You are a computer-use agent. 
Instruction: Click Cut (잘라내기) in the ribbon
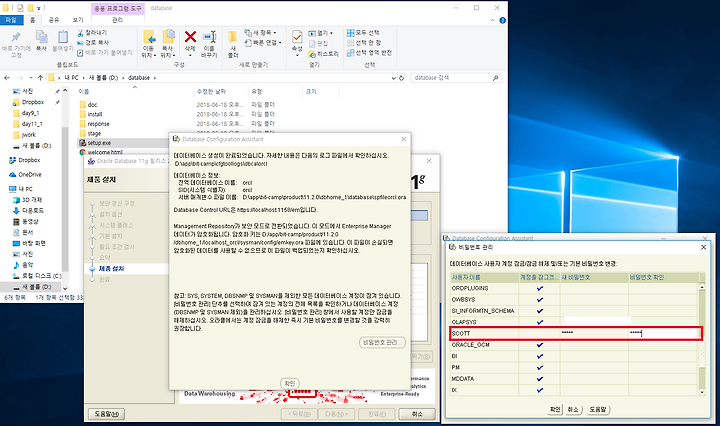pos(92,33)
